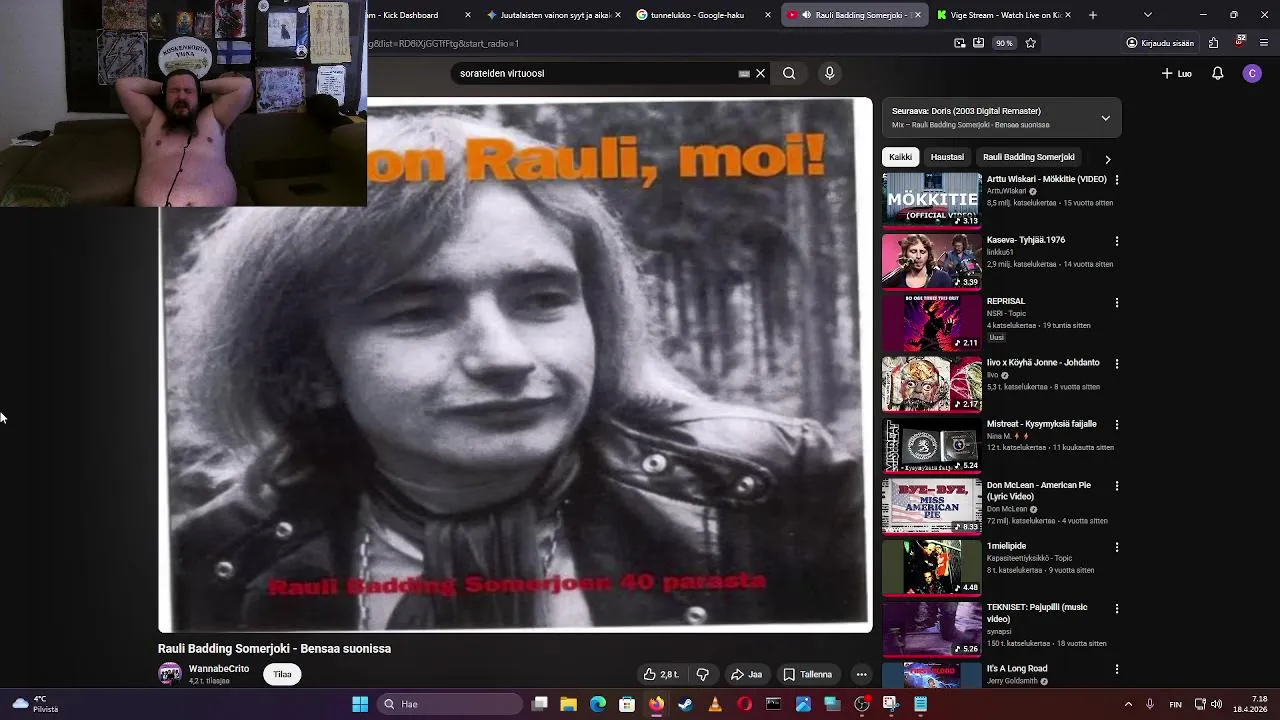Open options for Mistreat Kysymyksiä faijalle
The height and width of the screenshot is (720, 1280).
click(x=1117, y=425)
